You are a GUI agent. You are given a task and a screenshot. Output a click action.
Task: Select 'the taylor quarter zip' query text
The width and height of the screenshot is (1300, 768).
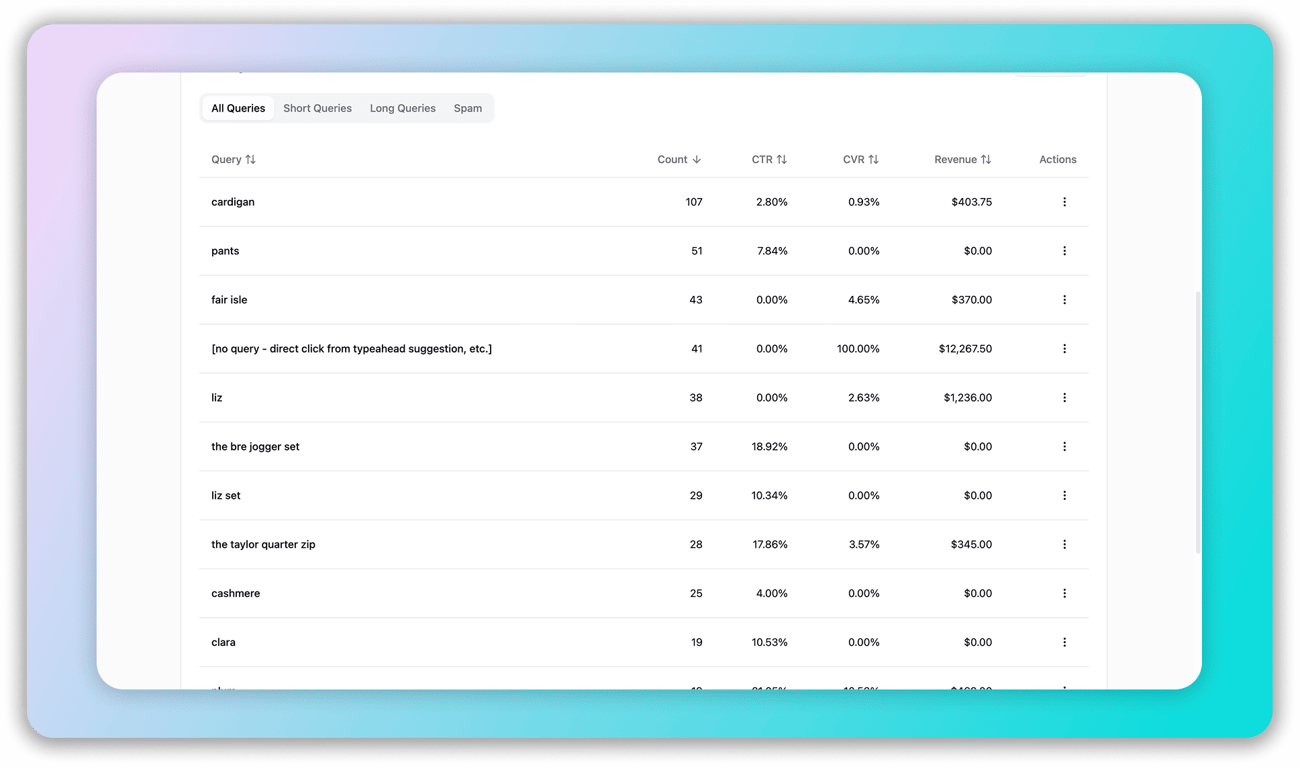pos(263,545)
